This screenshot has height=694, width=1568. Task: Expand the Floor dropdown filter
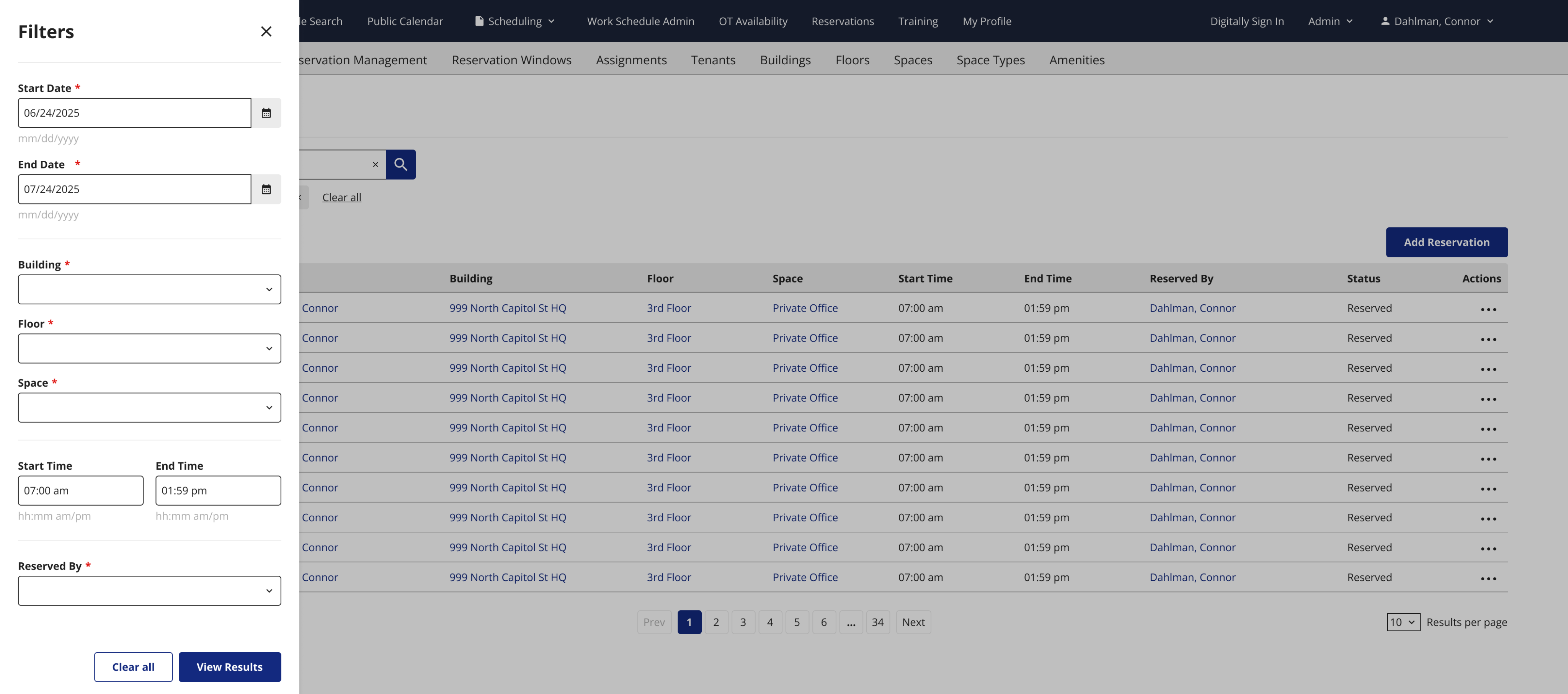click(x=149, y=349)
